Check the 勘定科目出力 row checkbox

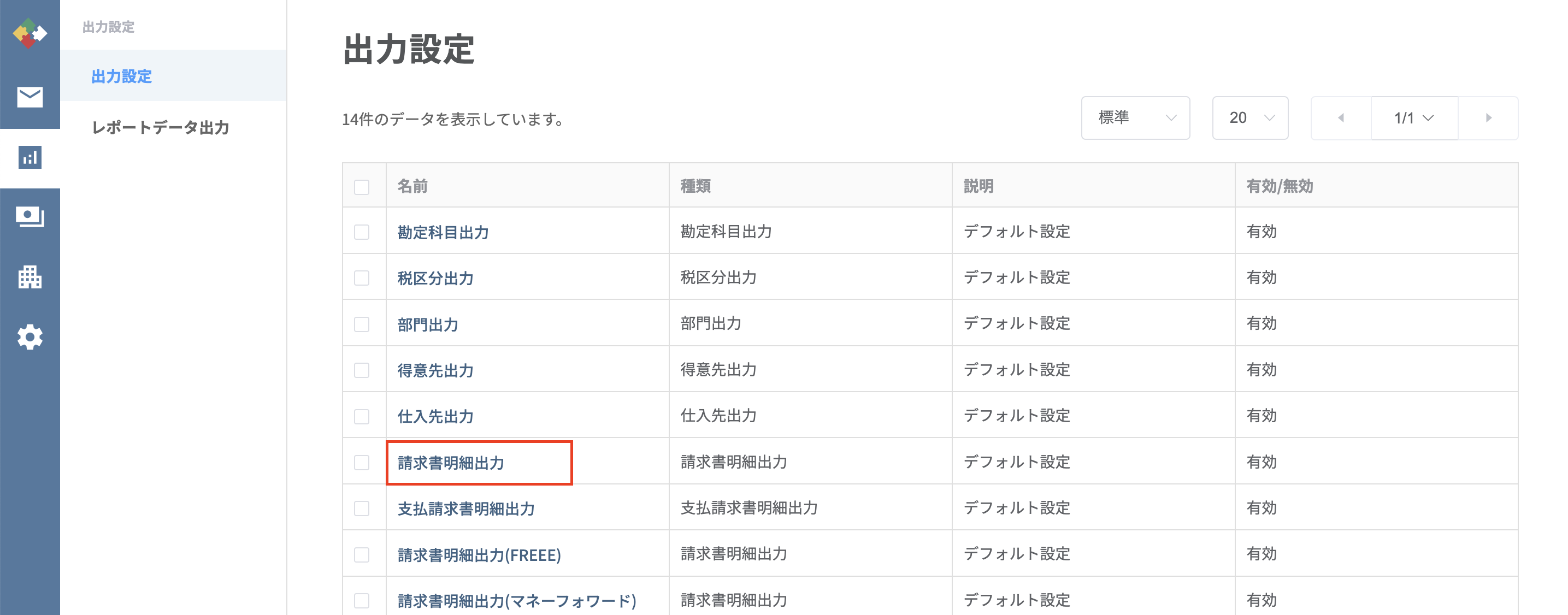pos(362,232)
